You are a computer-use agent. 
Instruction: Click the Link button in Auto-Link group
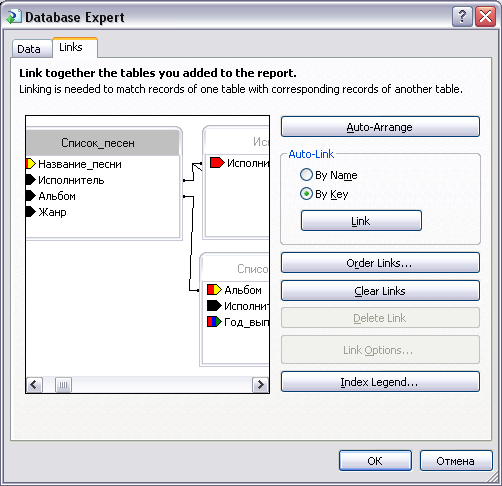tap(361, 220)
